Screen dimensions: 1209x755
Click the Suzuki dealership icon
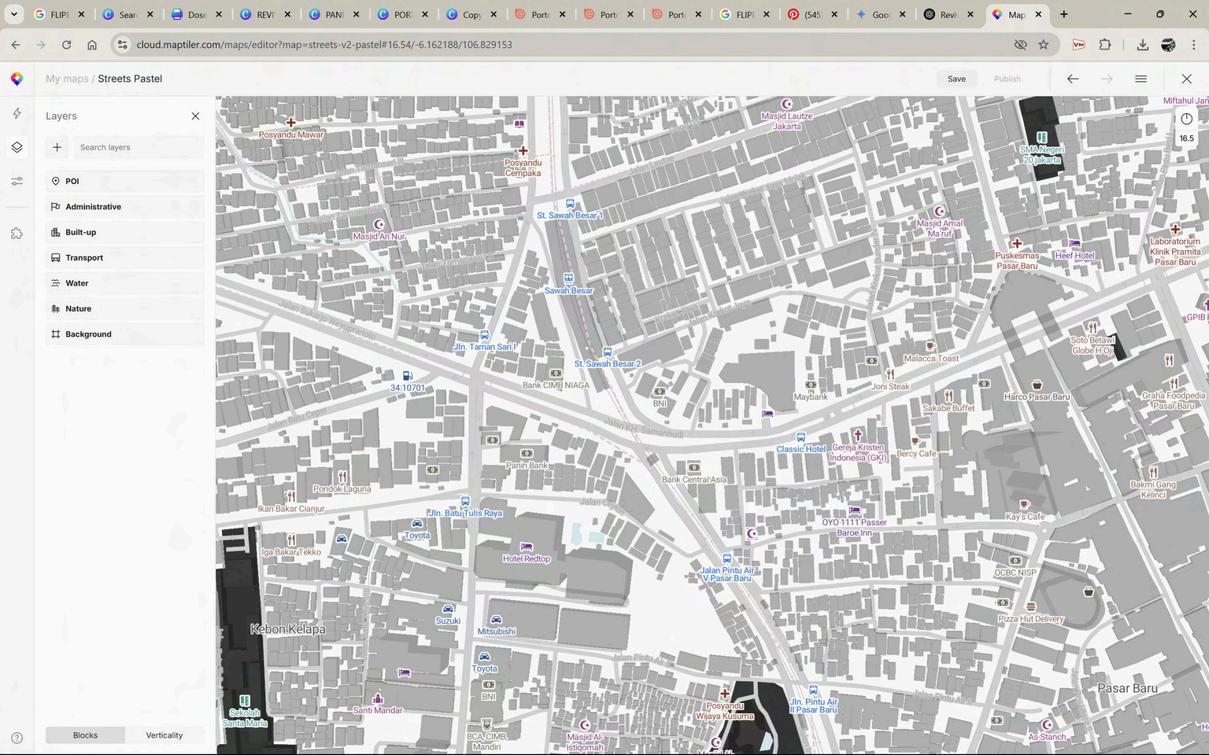[x=448, y=609]
